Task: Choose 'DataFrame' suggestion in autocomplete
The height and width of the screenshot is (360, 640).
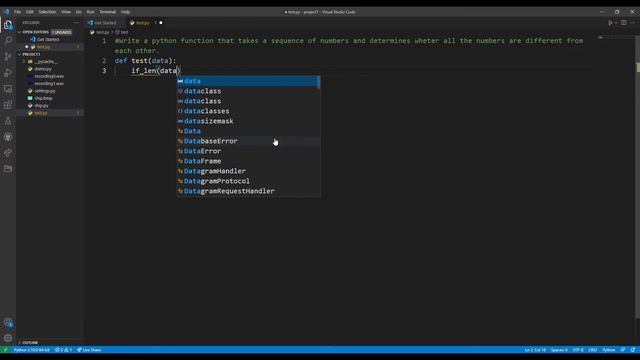Action: point(248,161)
